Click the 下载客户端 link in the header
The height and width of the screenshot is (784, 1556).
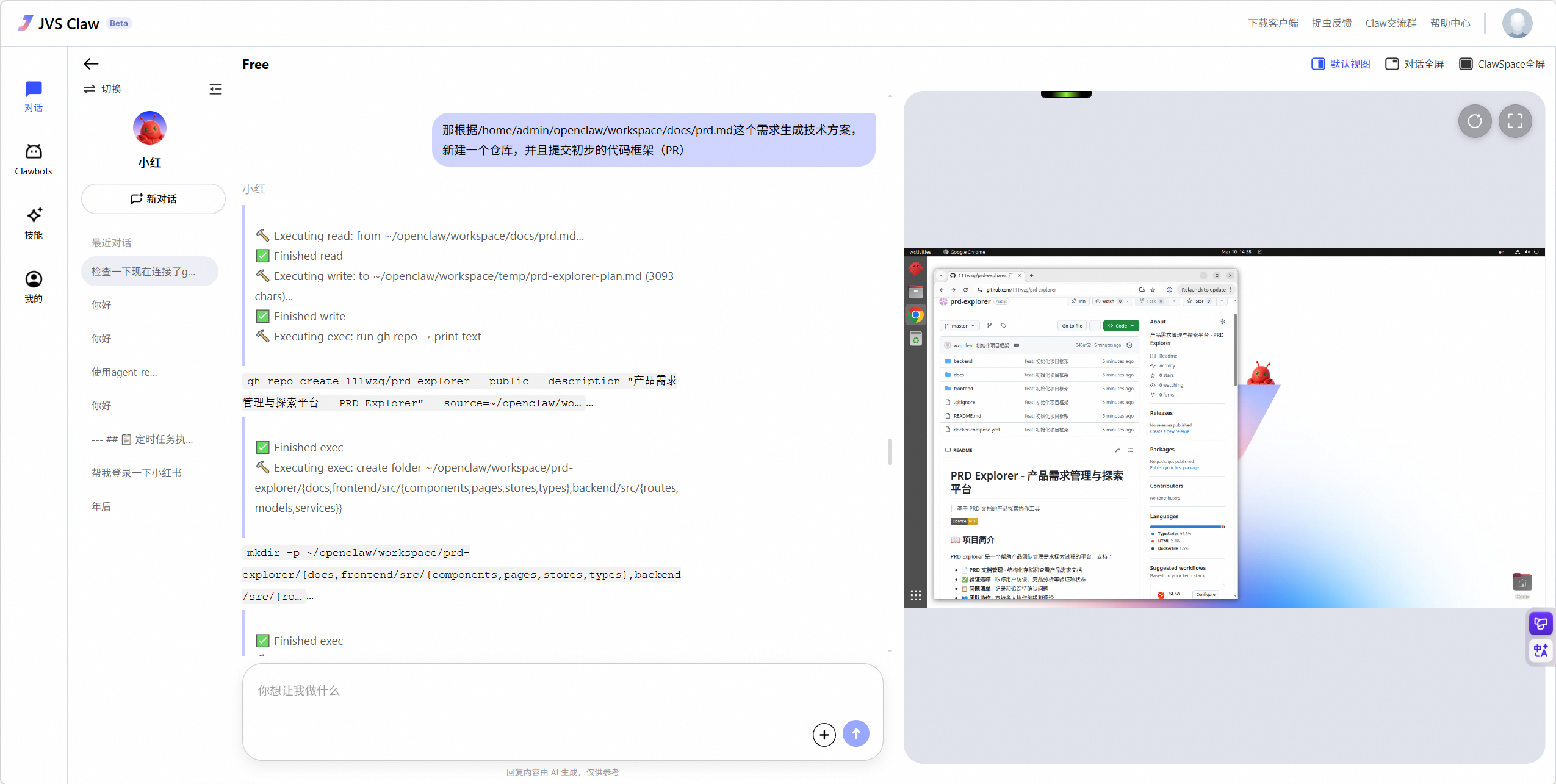click(x=1272, y=23)
